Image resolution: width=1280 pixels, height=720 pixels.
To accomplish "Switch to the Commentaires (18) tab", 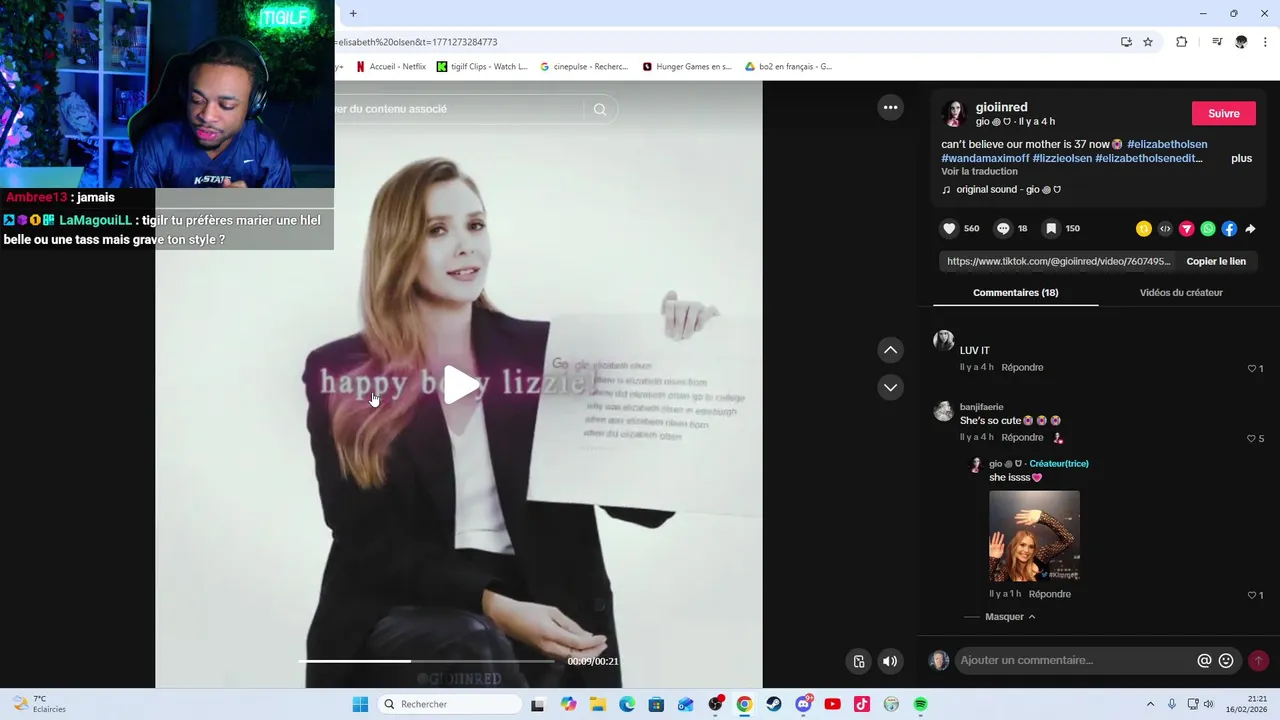I will (x=1015, y=292).
